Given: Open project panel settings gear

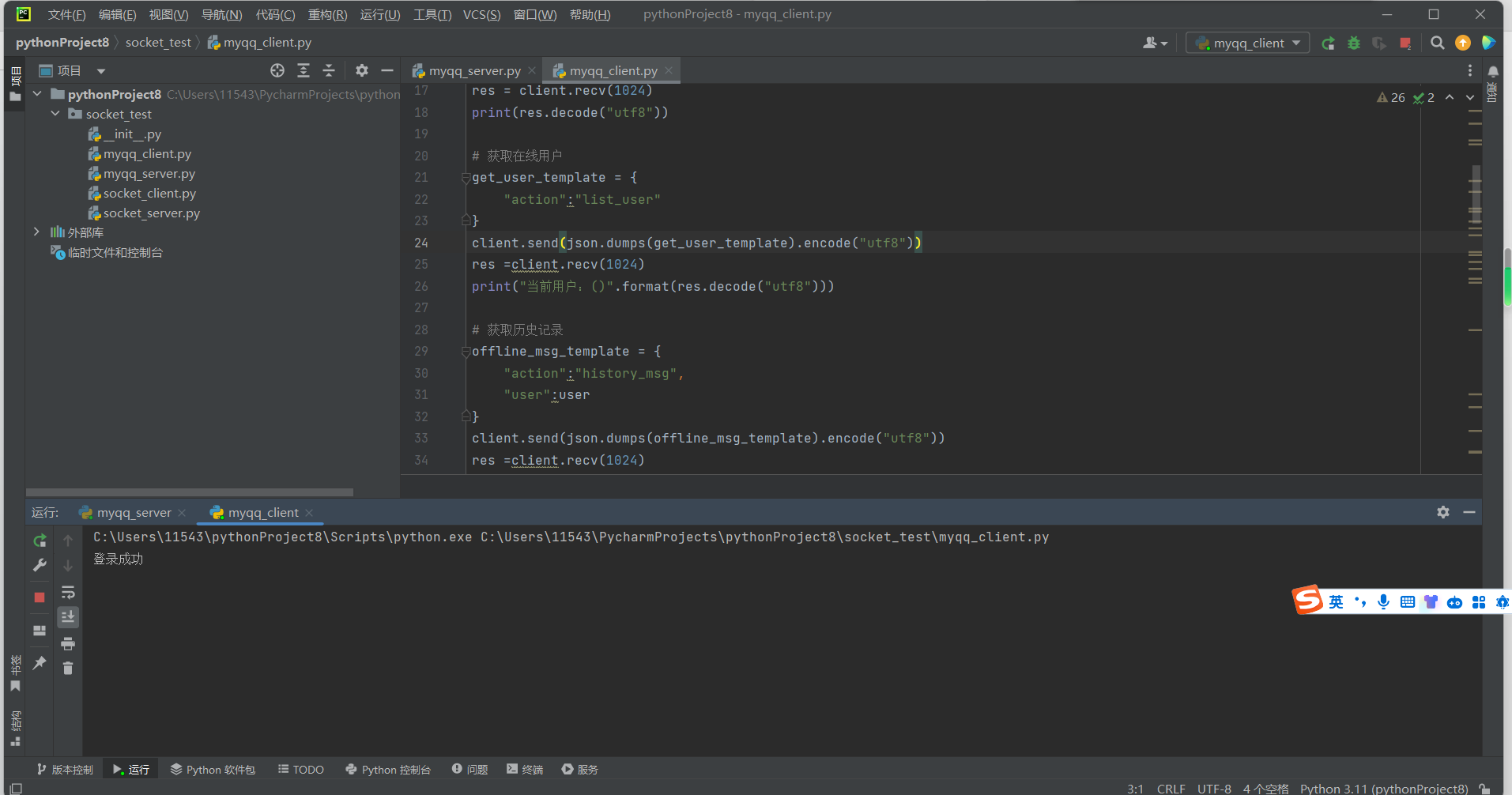Looking at the screenshot, I should coord(362,71).
